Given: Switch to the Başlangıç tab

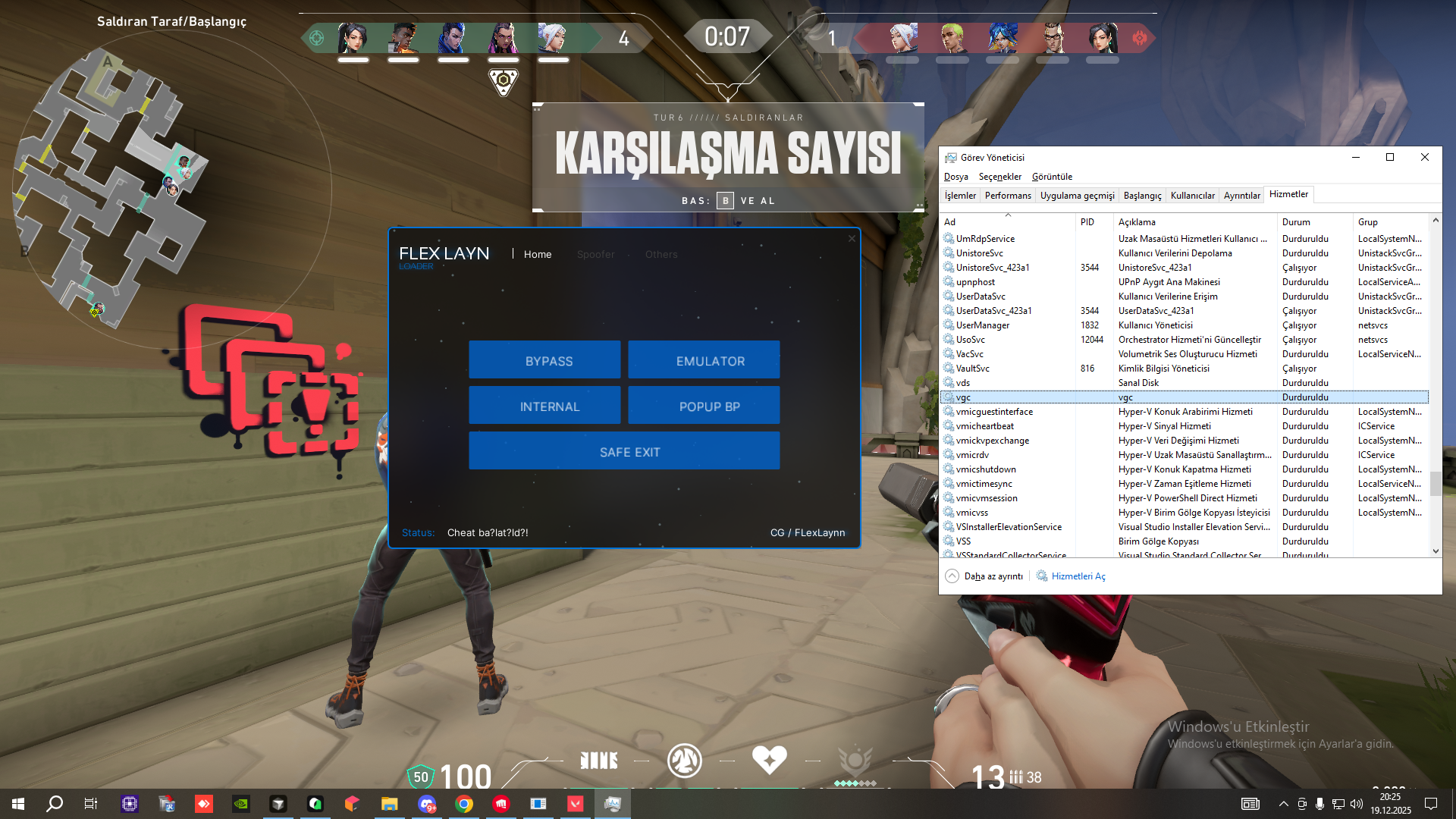Looking at the screenshot, I should (x=1143, y=196).
